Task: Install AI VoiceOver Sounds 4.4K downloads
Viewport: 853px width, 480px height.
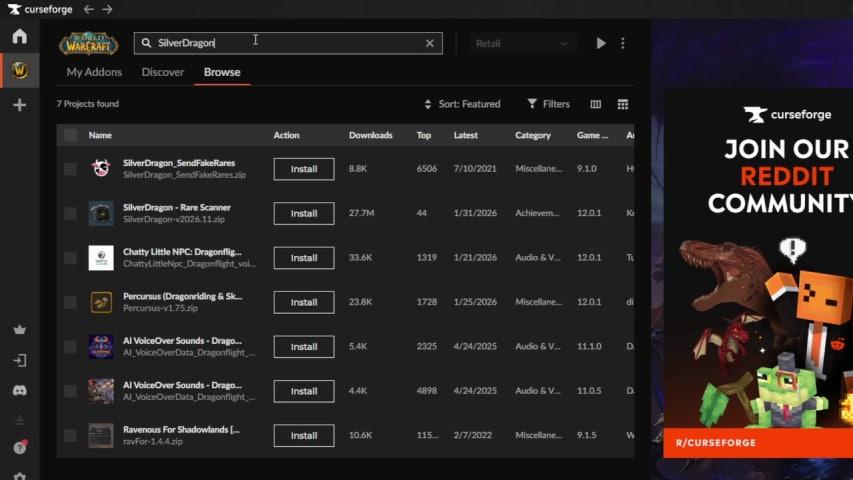Action: coord(304,391)
